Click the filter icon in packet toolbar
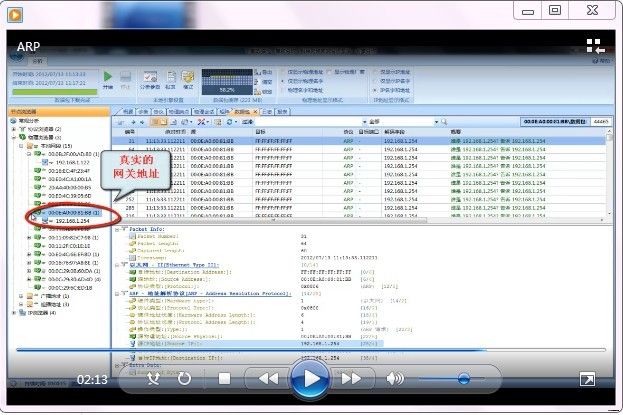 tap(201, 122)
